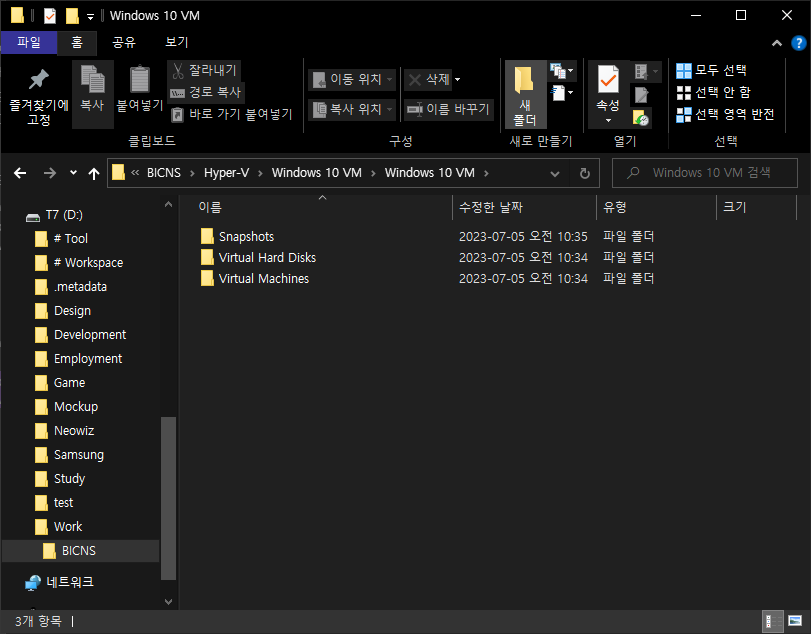Screen dimensions: 811x634
Task: Open Help with the question mark icon
Action: (799, 43)
